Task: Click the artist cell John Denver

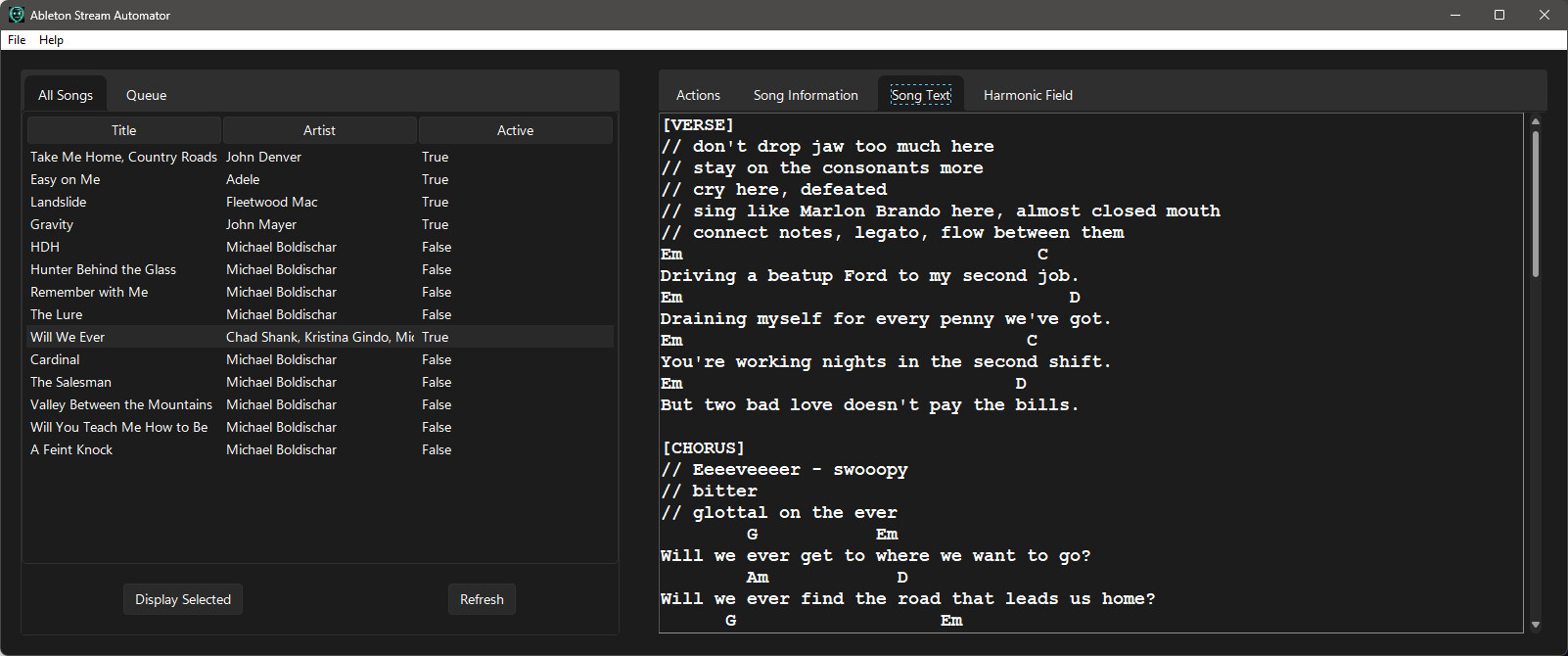Action: pyautogui.click(x=320, y=157)
